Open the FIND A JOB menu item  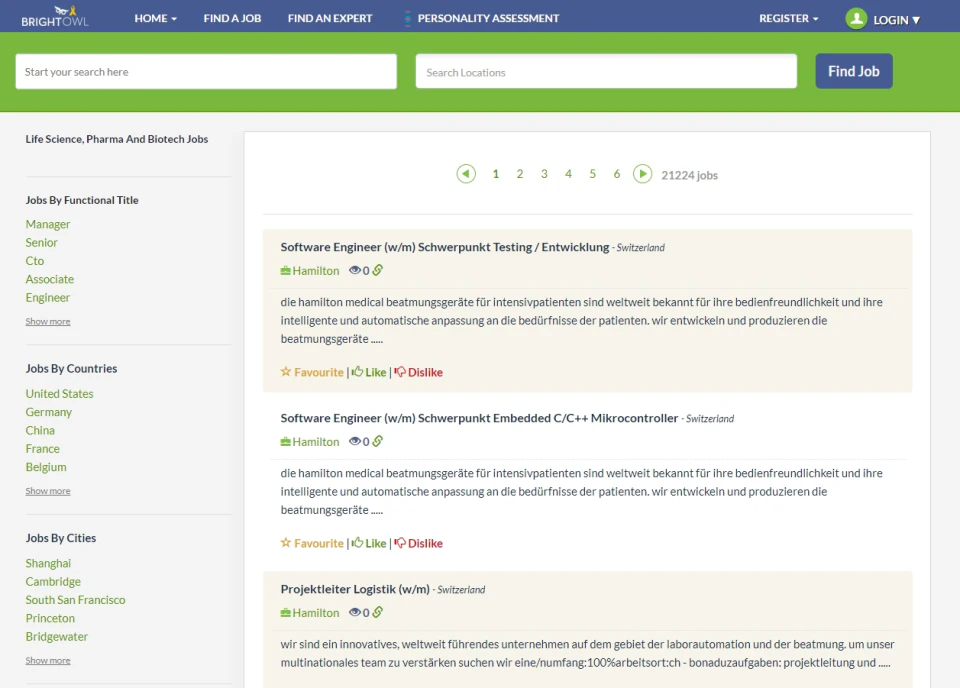coord(232,17)
